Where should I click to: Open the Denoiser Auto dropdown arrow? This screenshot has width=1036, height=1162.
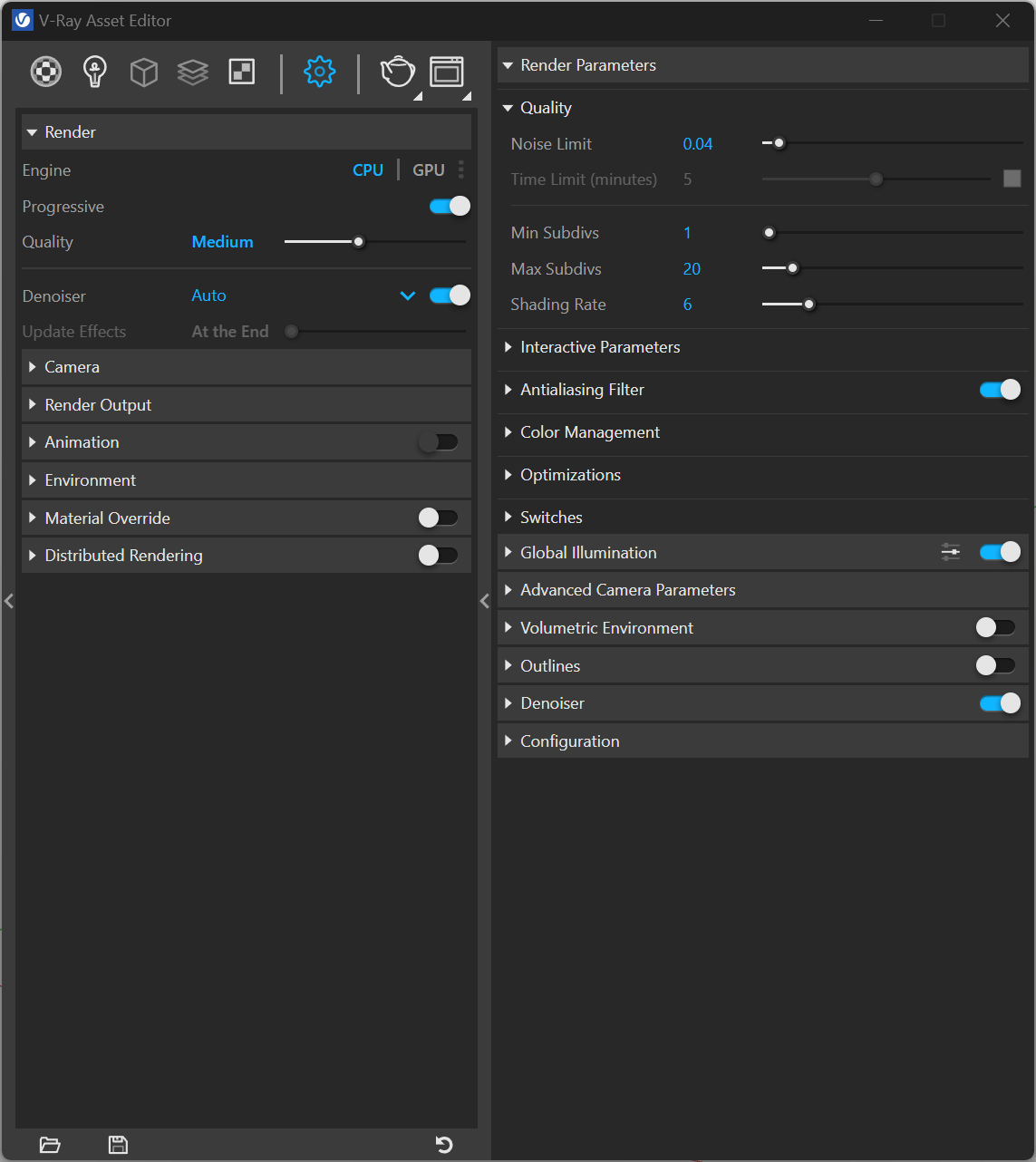coord(408,295)
